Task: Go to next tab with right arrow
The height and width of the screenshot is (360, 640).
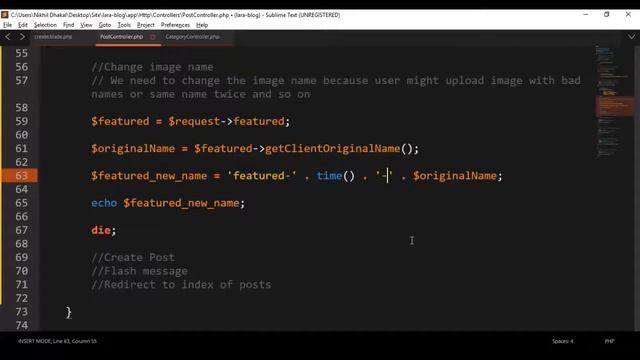Action: coord(22,37)
